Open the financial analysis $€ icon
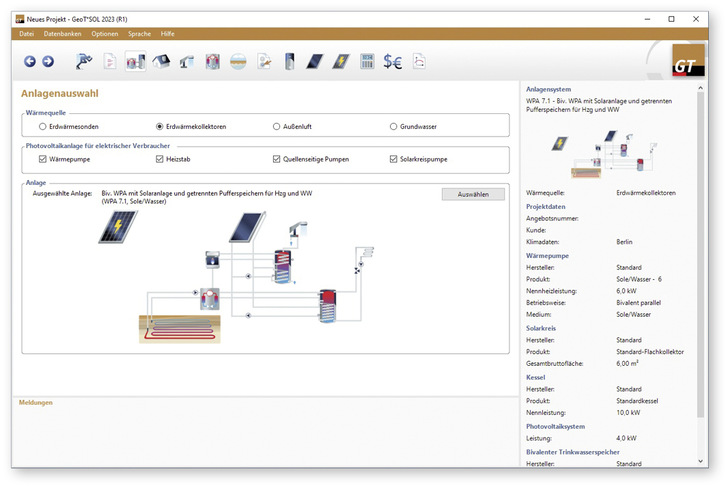Viewport: 728px width, 488px height. (393, 62)
